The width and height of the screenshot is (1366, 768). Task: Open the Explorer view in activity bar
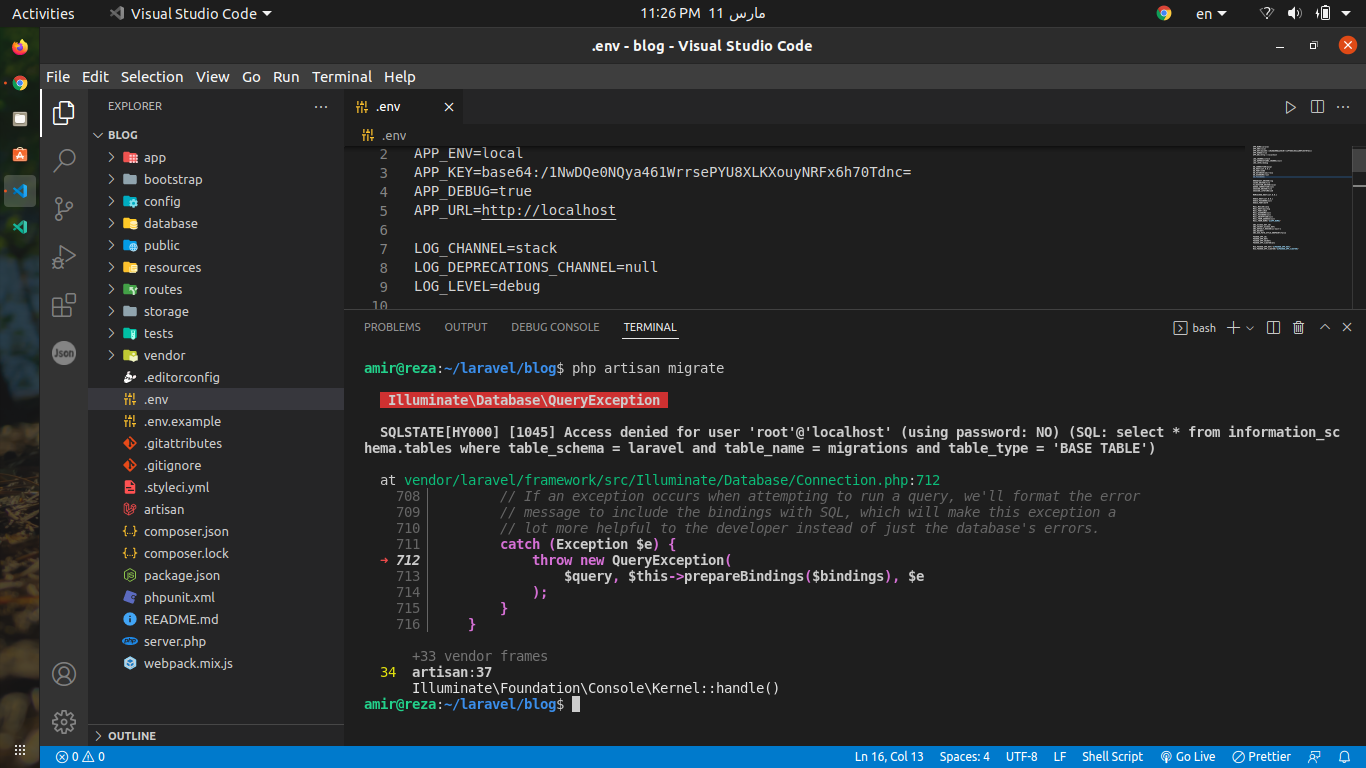point(64,113)
